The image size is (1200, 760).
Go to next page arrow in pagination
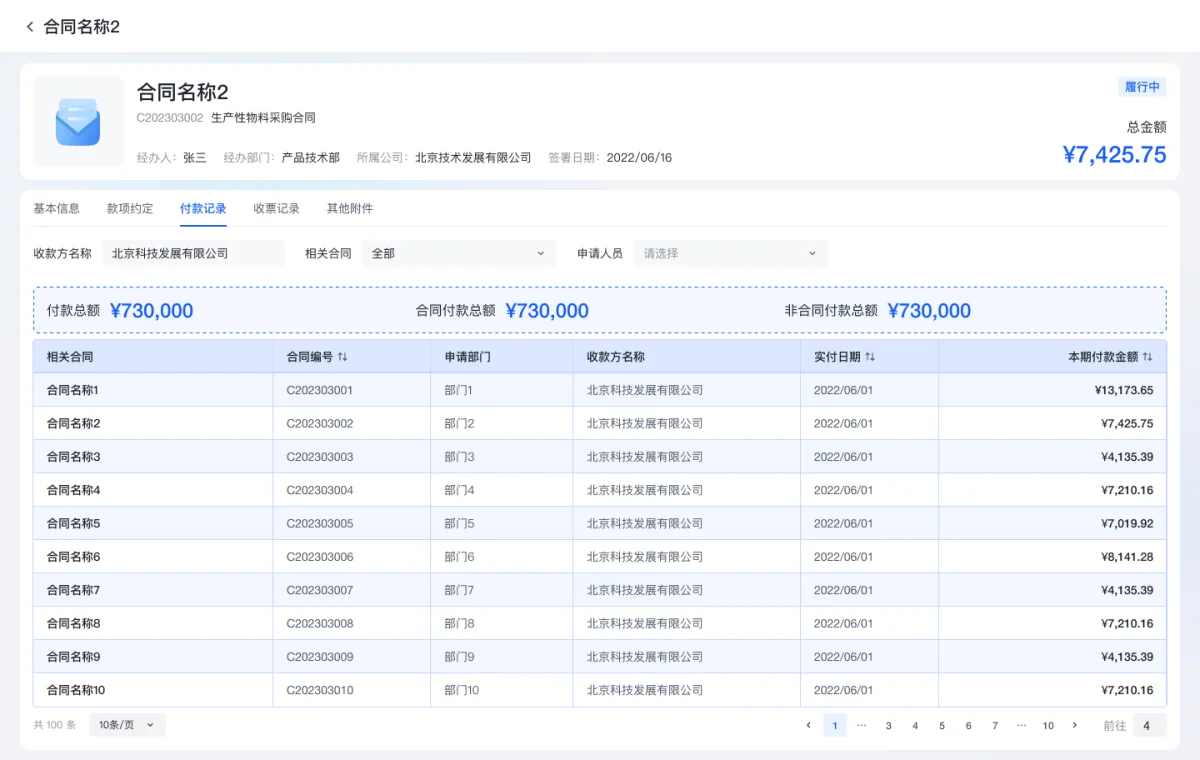point(1075,725)
